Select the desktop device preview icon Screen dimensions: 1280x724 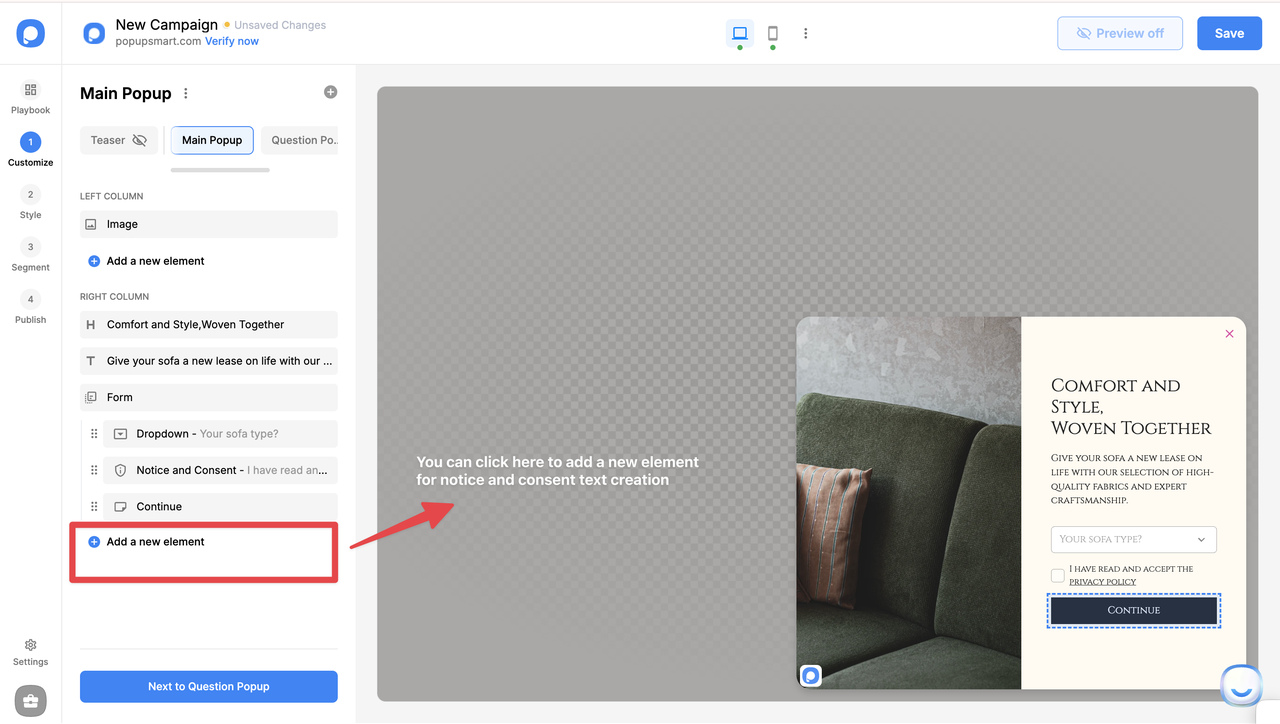(x=739, y=33)
